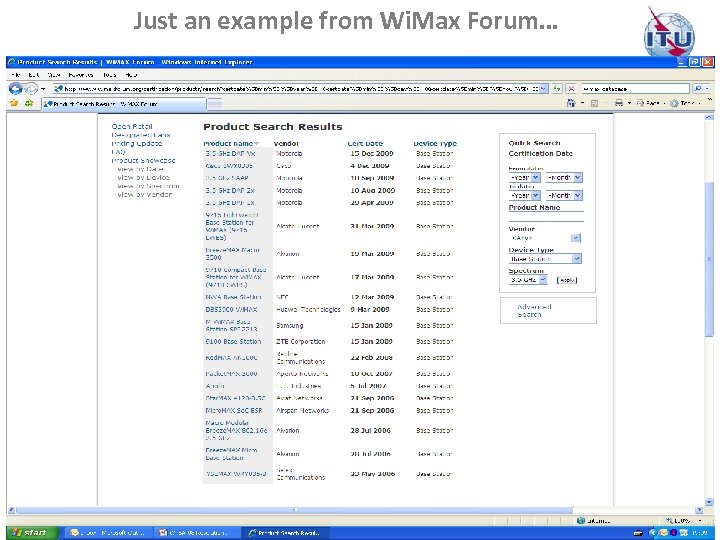Click the Home icon in the command bar
Image resolution: width=720 pixels, height=540 pixels.
coord(571,103)
